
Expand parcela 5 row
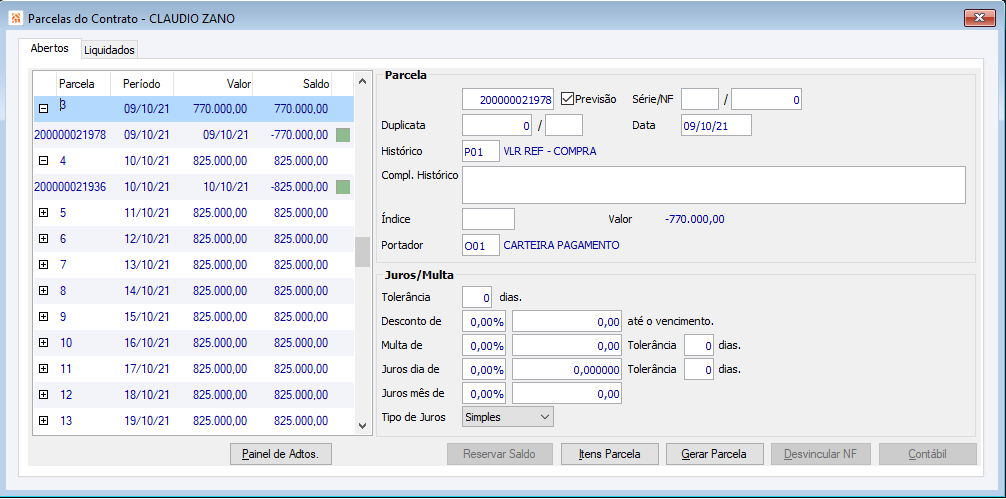pyautogui.click(x=44, y=212)
